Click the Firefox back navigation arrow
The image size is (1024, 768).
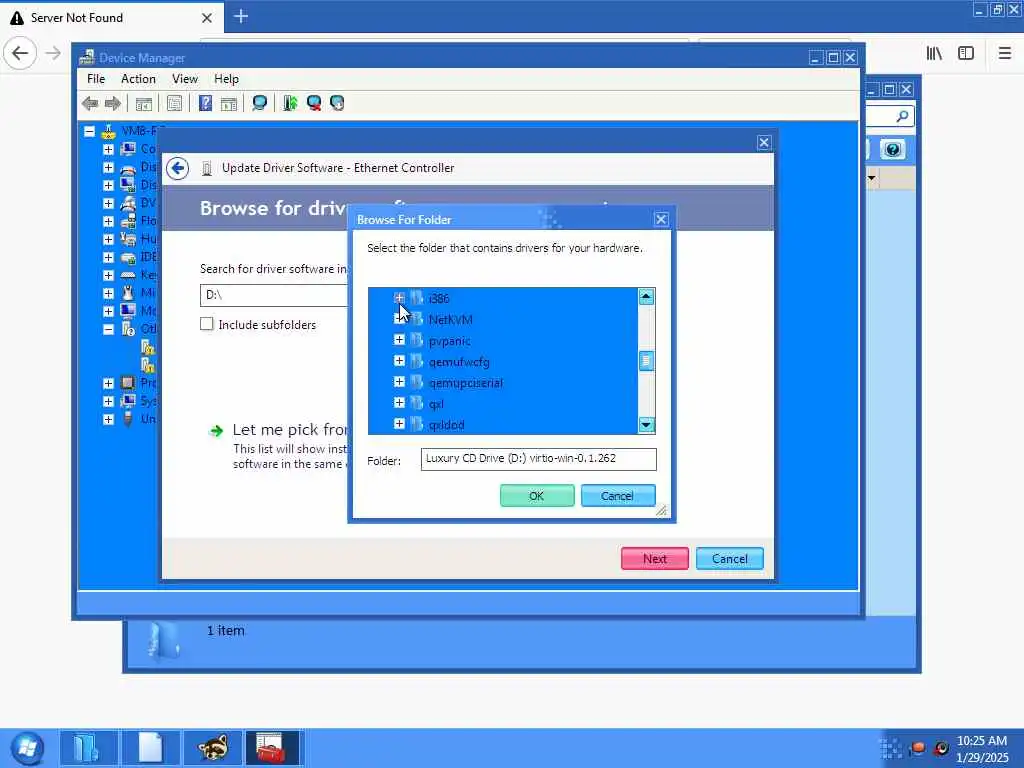(20, 53)
